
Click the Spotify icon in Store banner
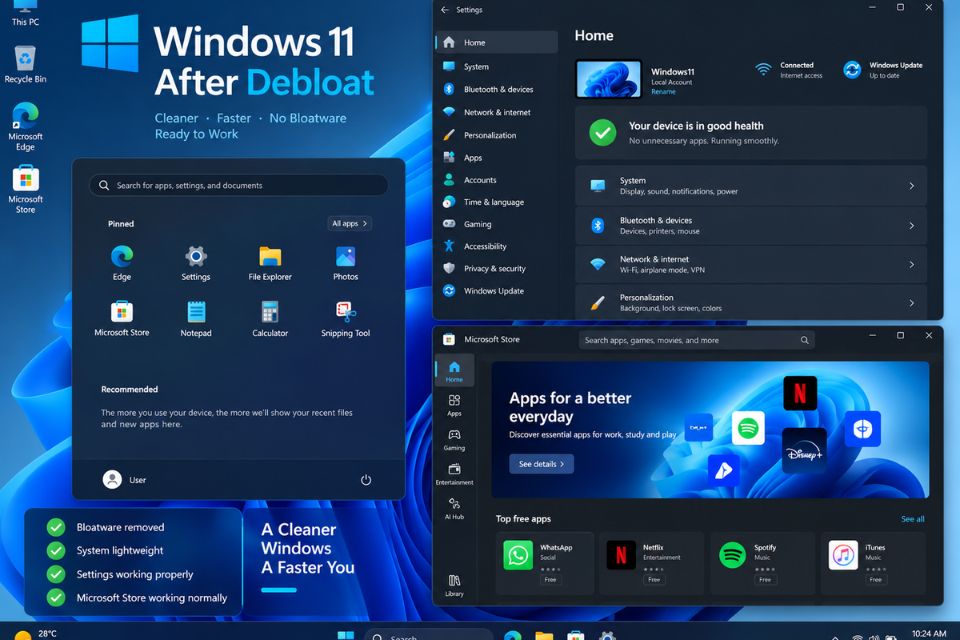click(748, 427)
